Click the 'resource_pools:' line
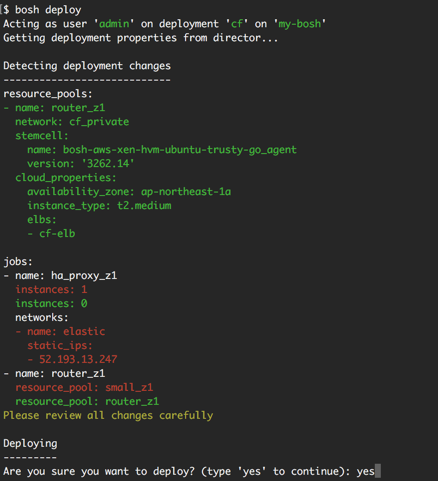 48,94
